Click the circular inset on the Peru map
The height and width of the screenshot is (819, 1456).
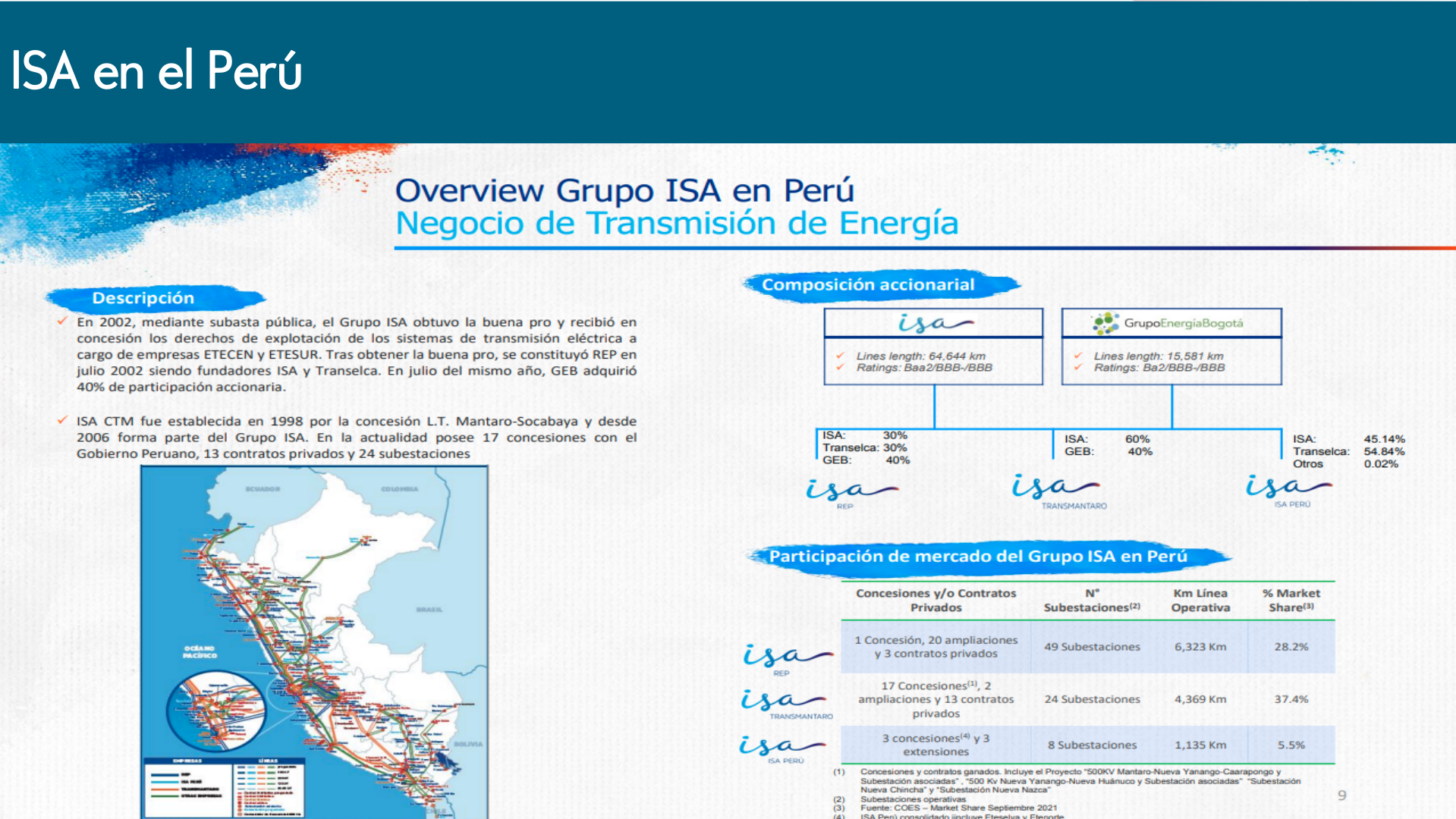coord(217,712)
